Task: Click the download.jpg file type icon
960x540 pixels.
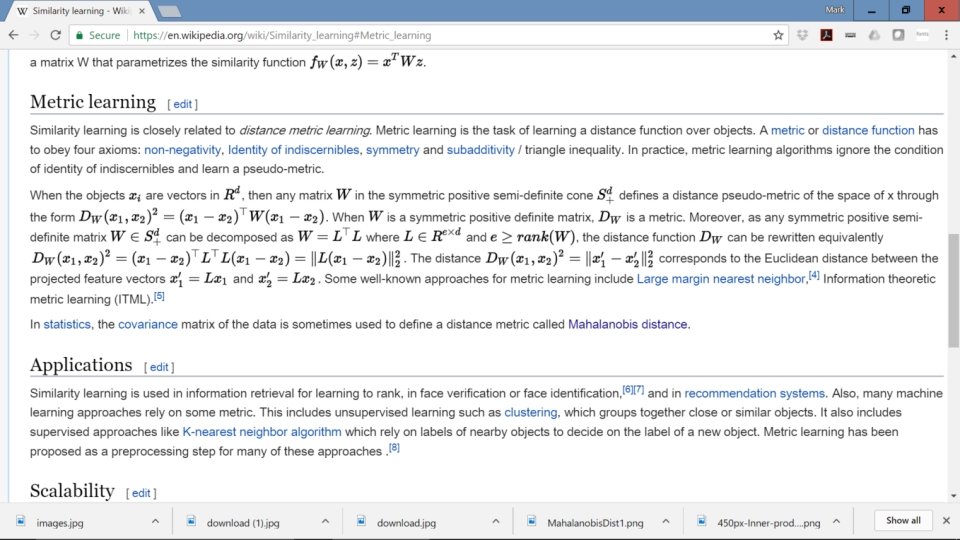Action: point(361,521)
